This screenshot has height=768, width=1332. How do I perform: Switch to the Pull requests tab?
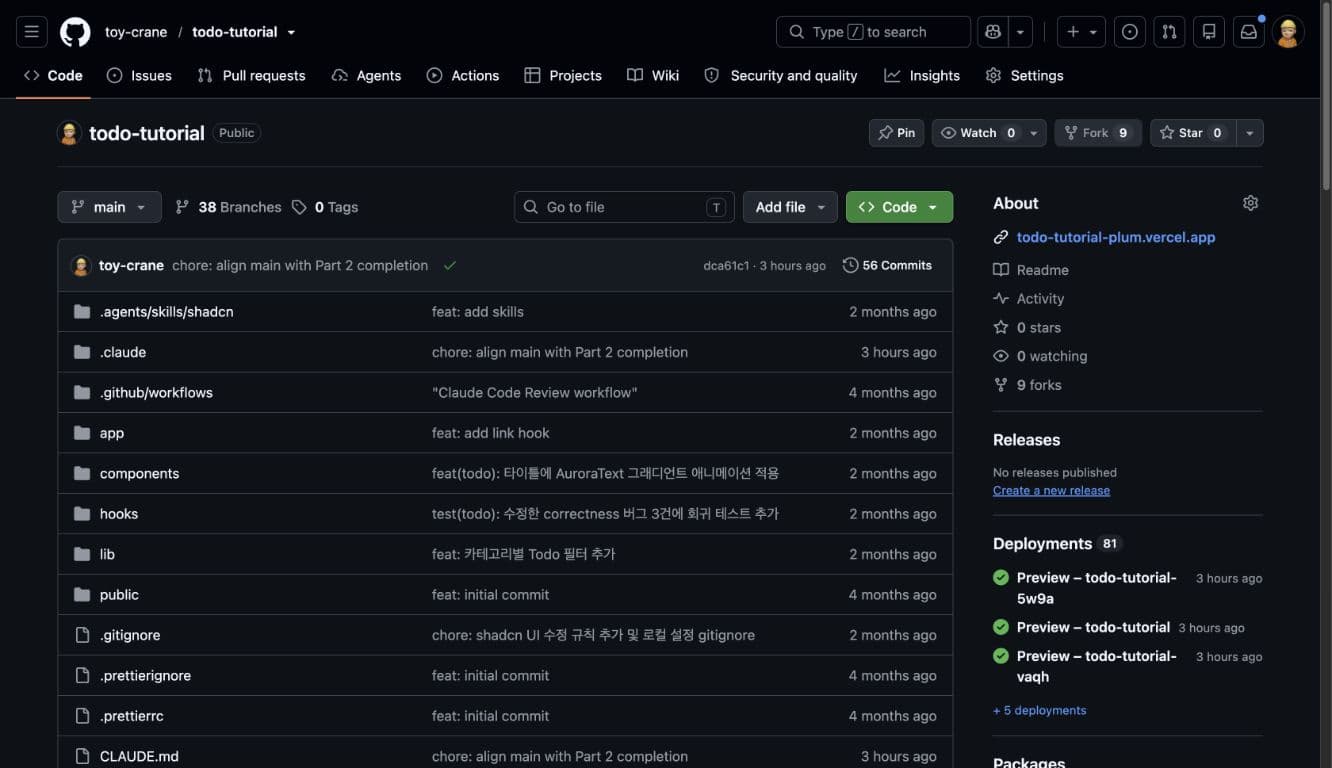[251, 75]
